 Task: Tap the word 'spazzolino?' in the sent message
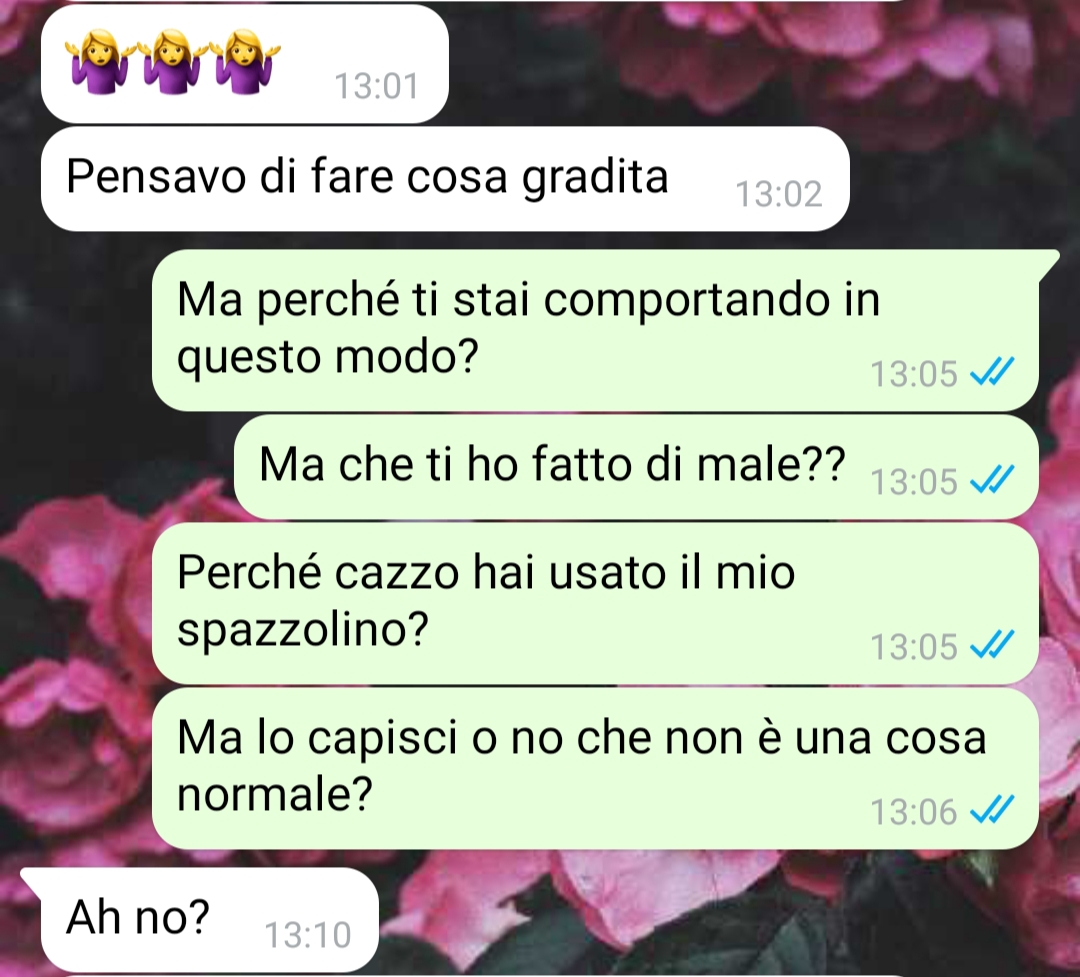click(303, 630)
